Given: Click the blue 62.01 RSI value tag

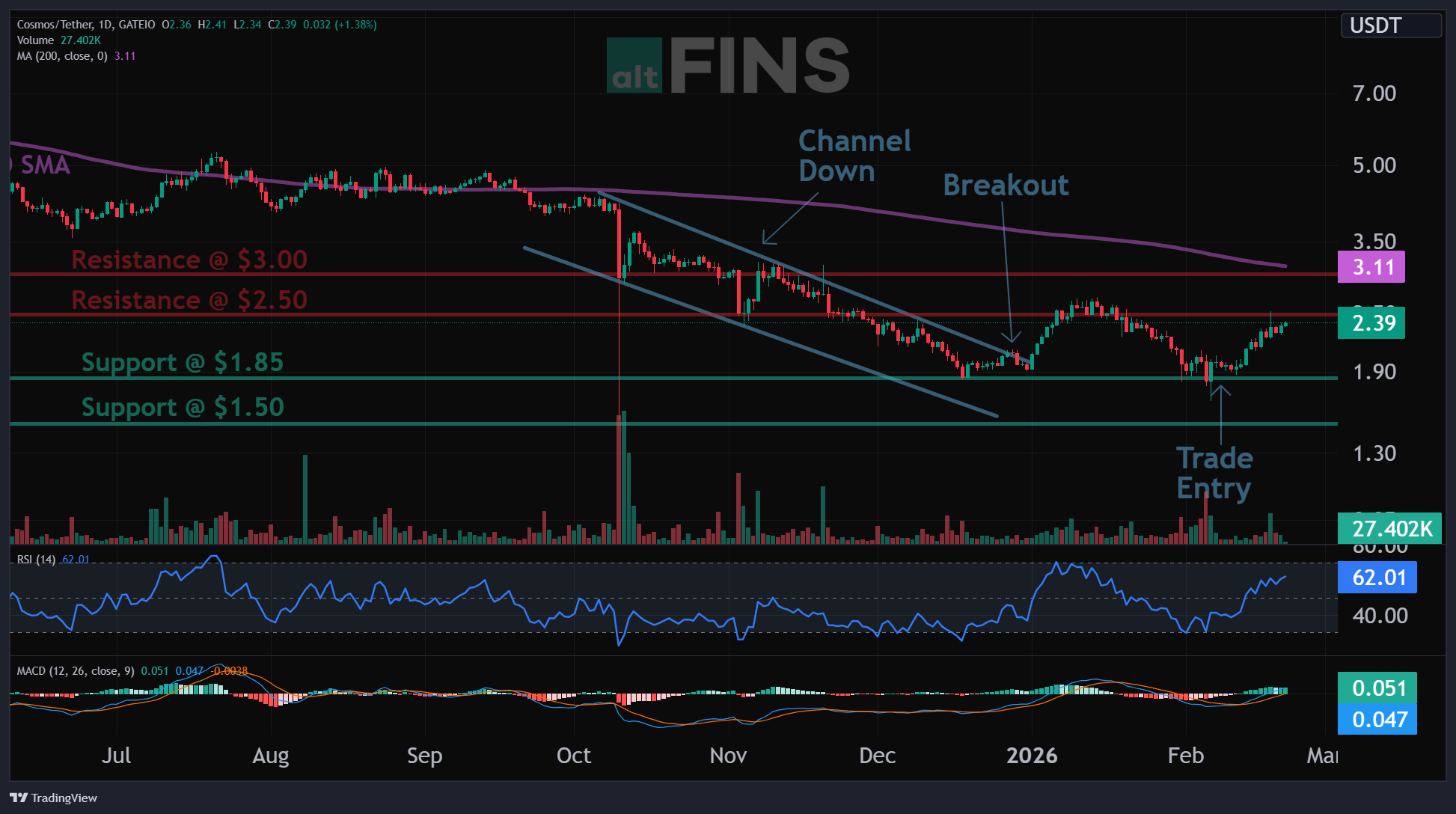Looking at the screenshot, I should pyautogui.click(x=1377, y=578).
